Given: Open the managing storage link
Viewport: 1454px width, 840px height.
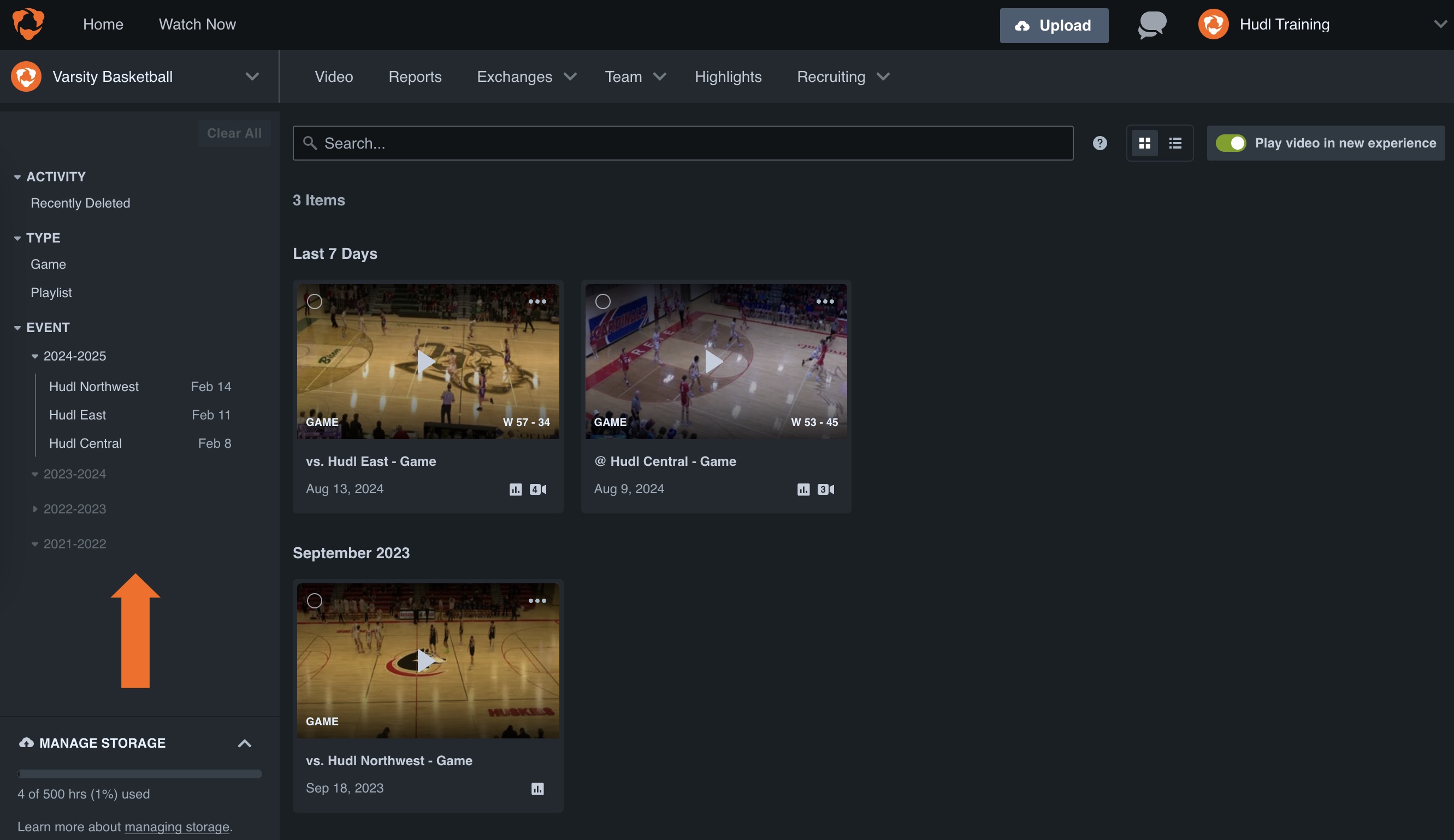Looking at the screenshot, I should [176, 826].
